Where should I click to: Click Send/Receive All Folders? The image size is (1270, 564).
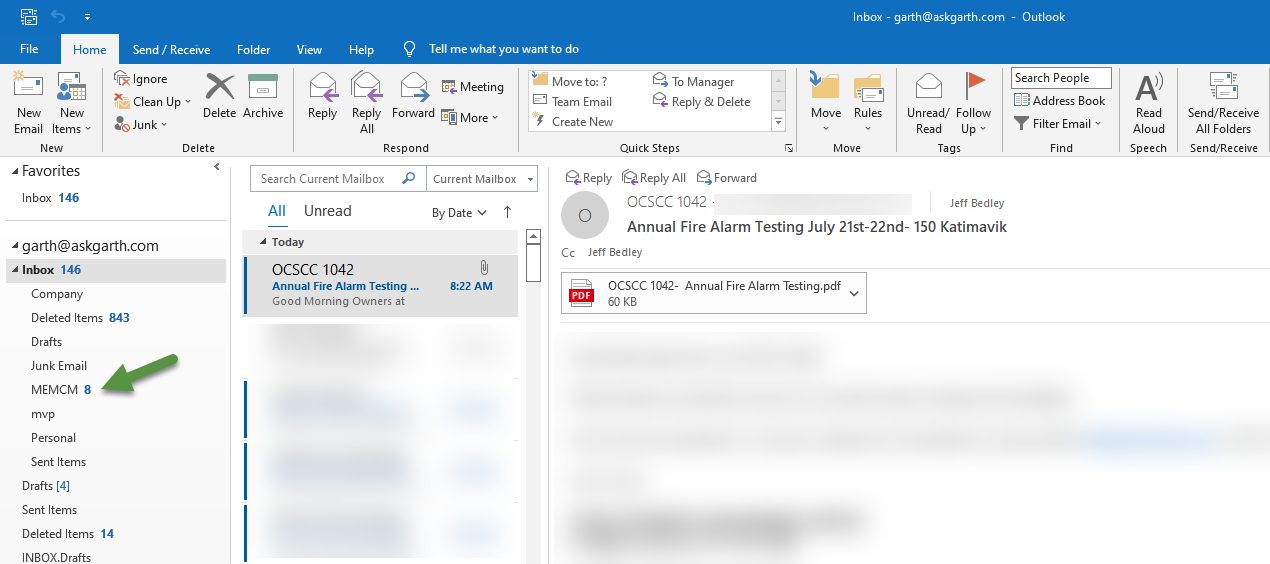click(x=1223, y=103)
